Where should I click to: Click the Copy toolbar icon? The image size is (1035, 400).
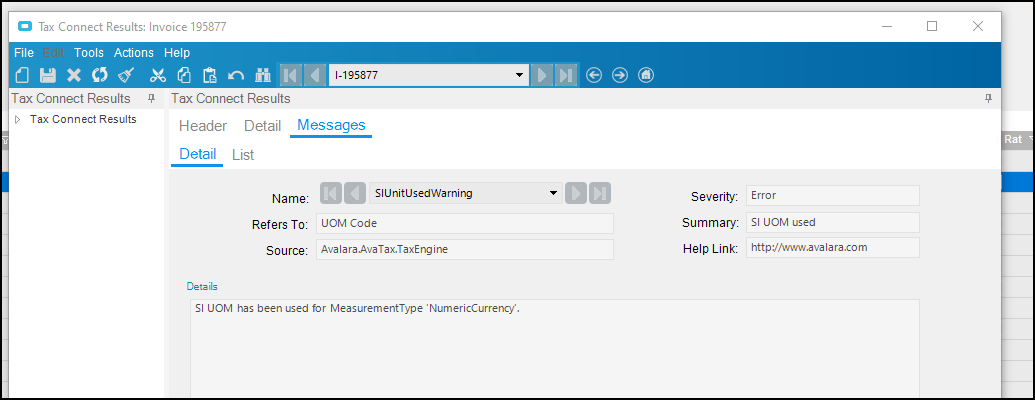184,75
